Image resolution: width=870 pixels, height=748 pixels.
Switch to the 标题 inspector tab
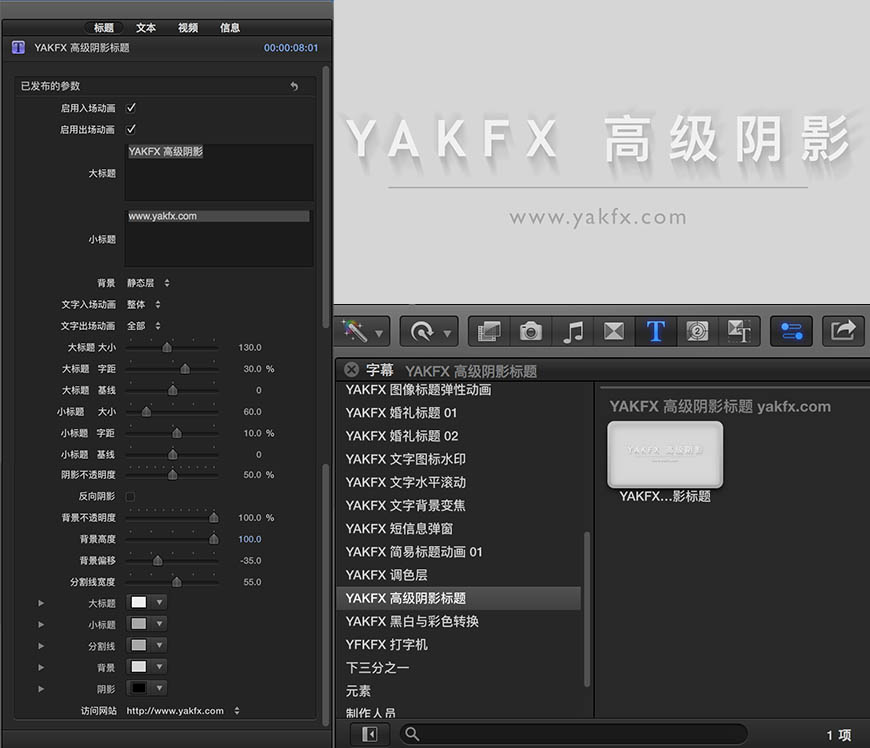[x=104, y=28]
